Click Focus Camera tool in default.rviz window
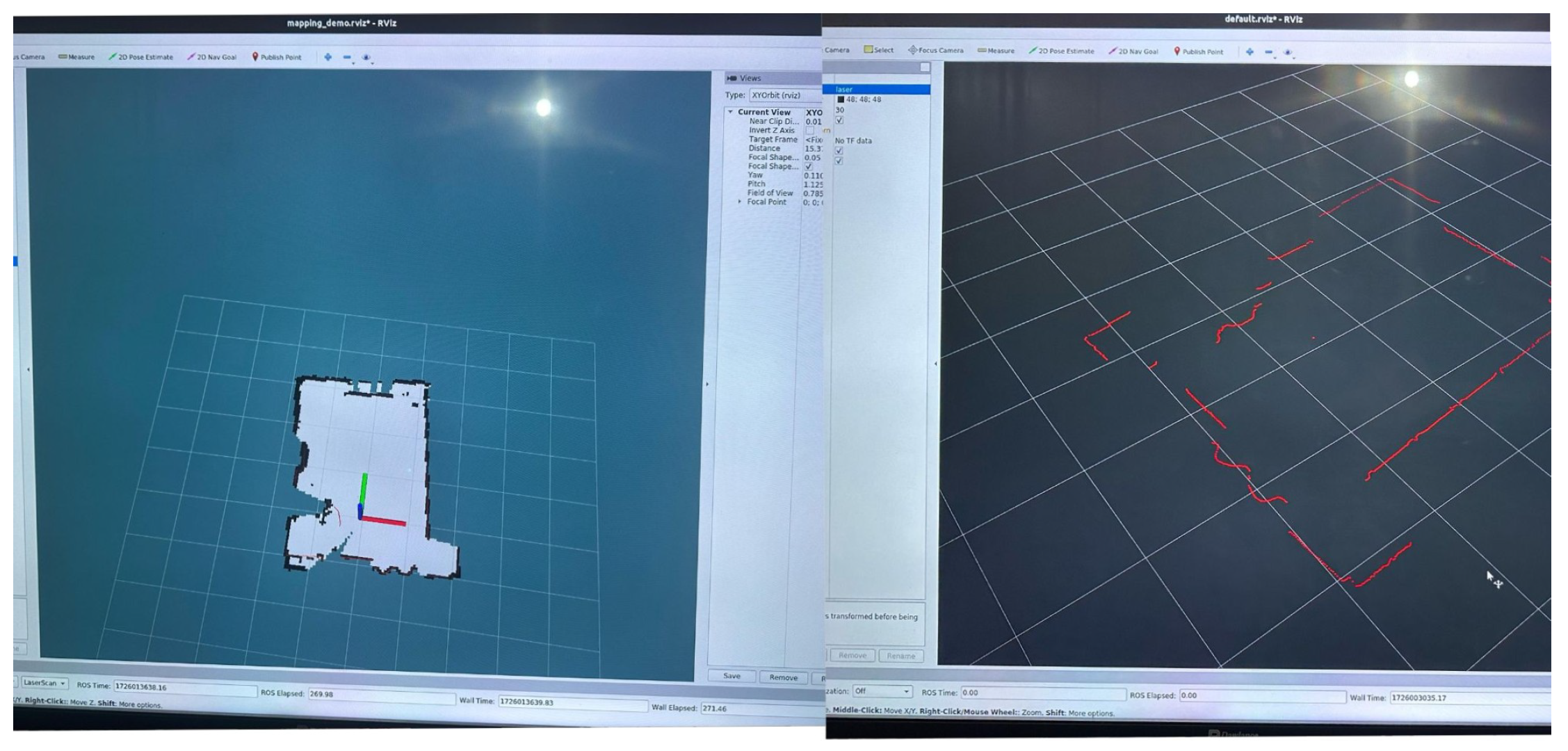Screen dimensions: 1568x751 pos(935,50)
